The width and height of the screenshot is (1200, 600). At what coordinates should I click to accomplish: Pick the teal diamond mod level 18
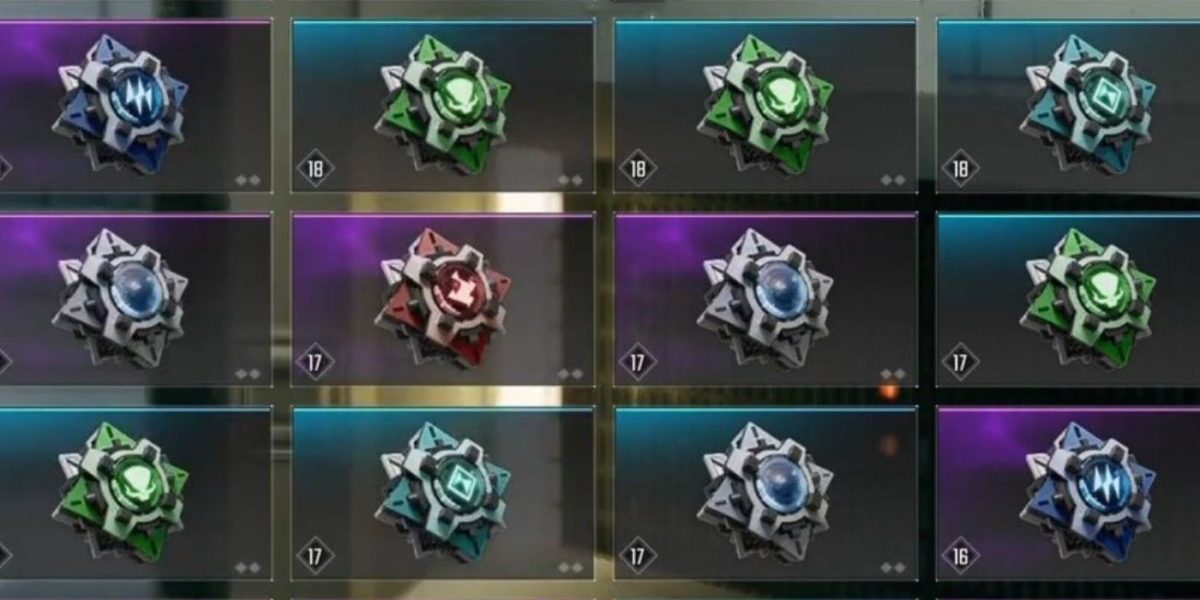point(1068,105)
